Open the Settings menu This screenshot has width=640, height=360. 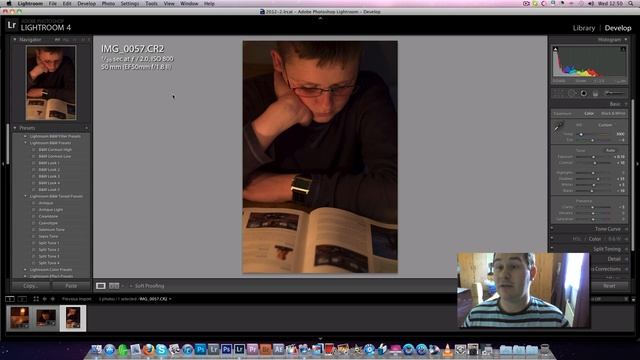(130, 4)
